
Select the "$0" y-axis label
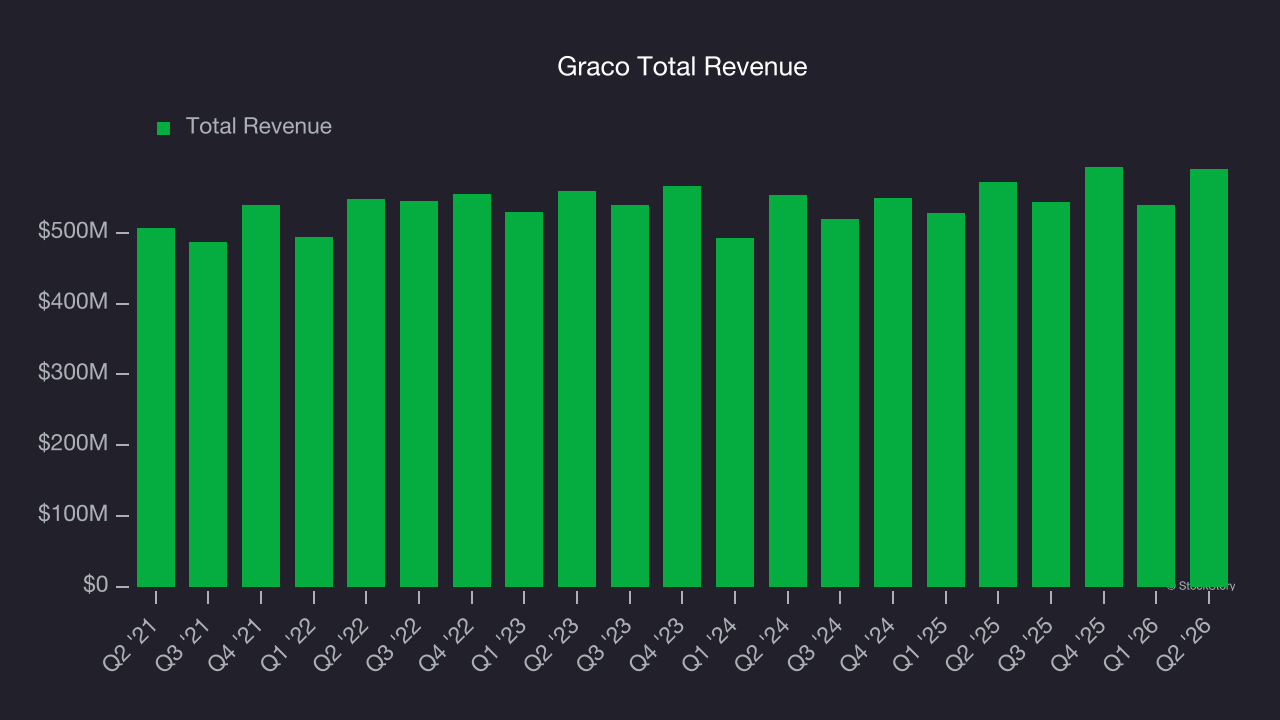tap(96, 585)
